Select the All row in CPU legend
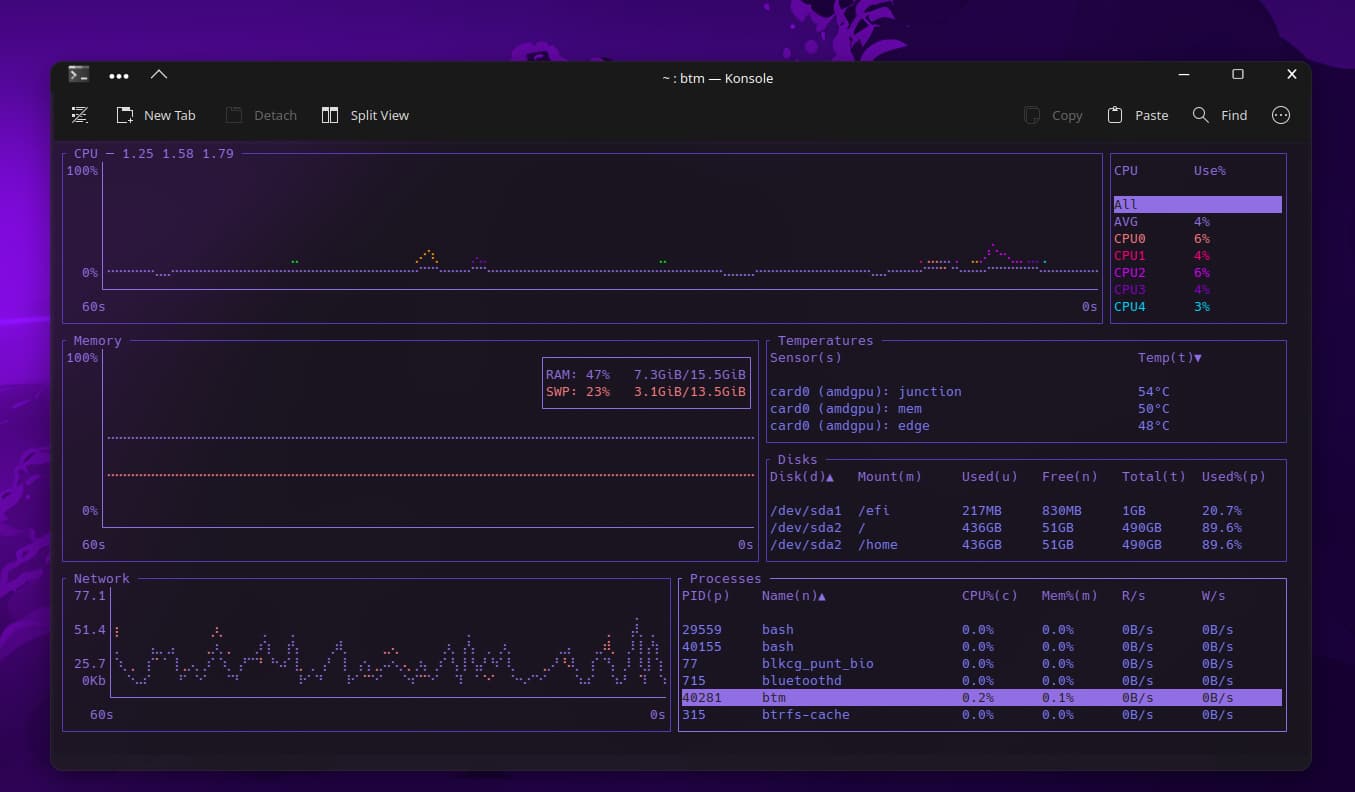The height and width of the screenshot is (792, 1355). click(x=1198, y=204)
